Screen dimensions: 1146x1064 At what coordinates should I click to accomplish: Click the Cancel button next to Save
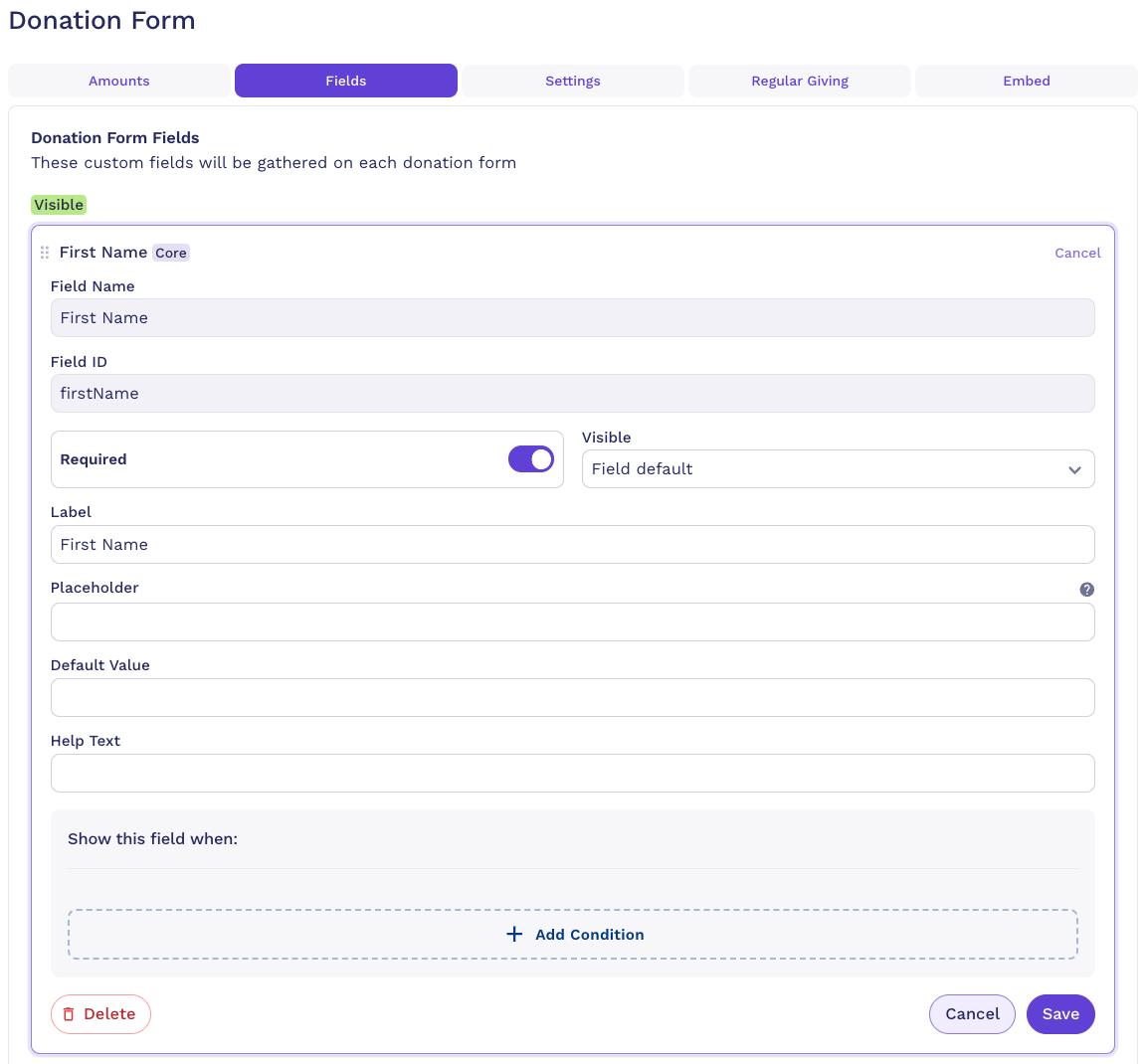coord(971,1014)
